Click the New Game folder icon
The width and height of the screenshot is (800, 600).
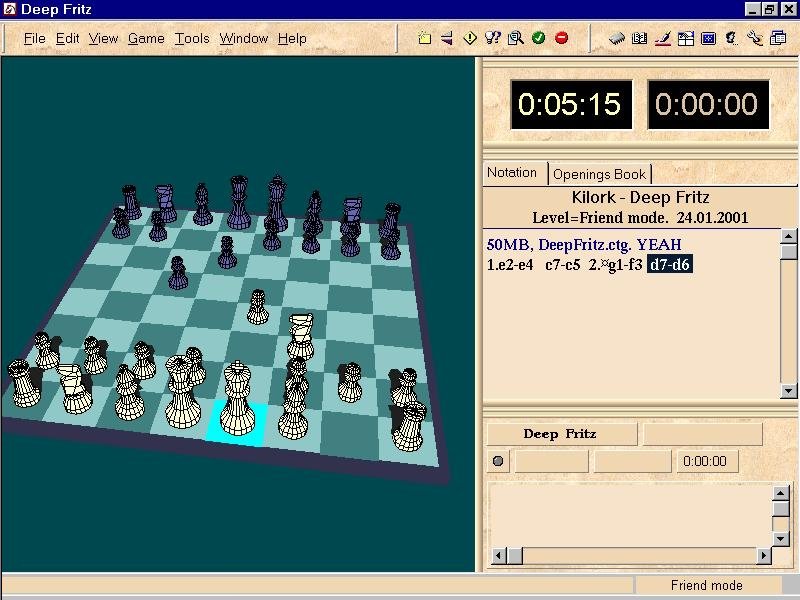point(424,38)
